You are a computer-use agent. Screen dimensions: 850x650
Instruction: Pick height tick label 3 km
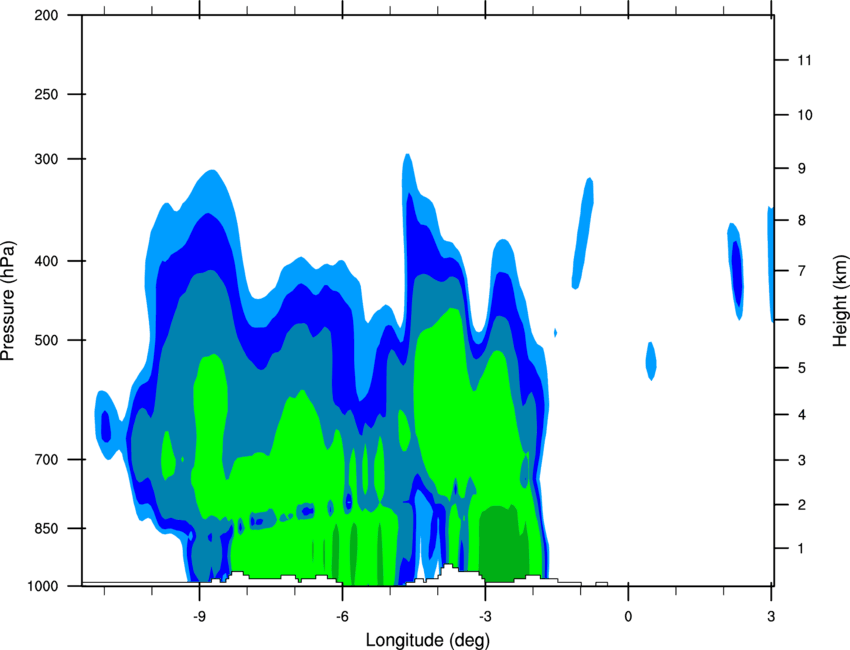[x=802, y=460]
